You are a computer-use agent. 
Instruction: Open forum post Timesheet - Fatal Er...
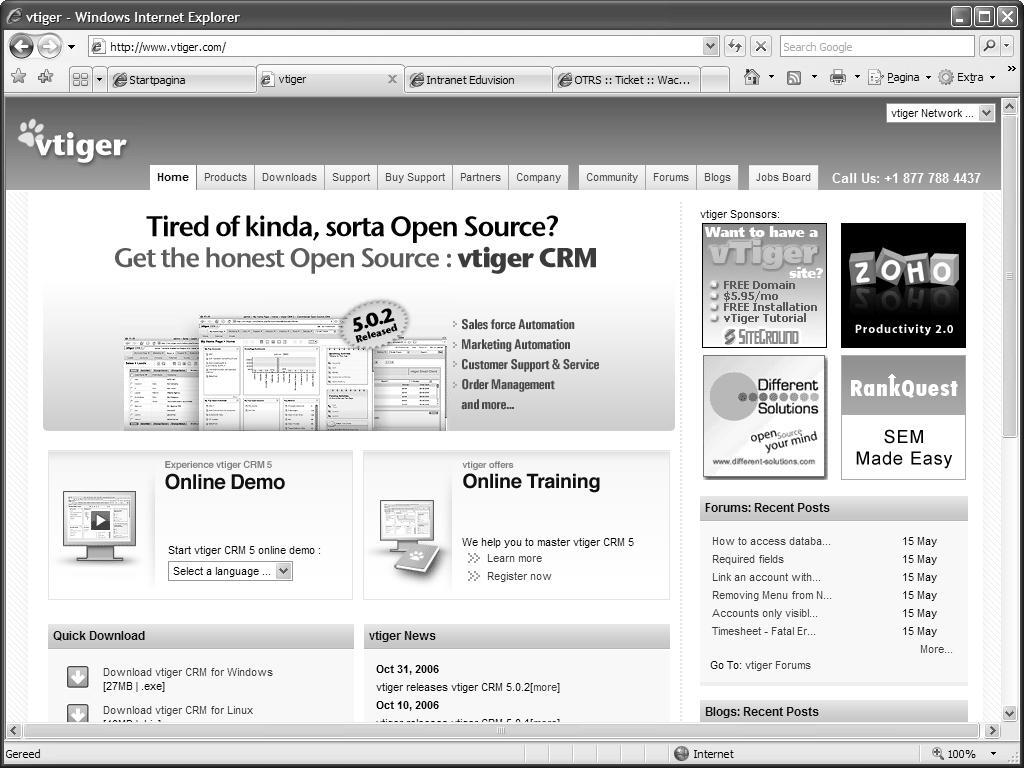763,632
